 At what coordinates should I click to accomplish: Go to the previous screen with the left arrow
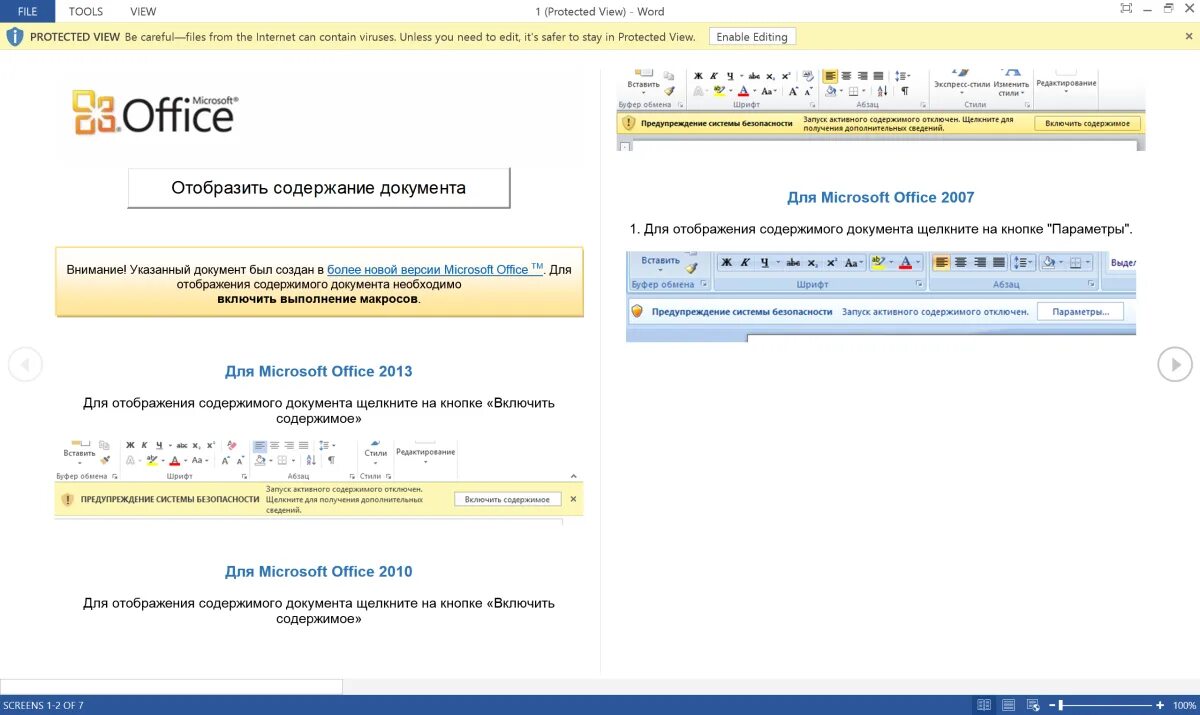(x=25, y=364)
